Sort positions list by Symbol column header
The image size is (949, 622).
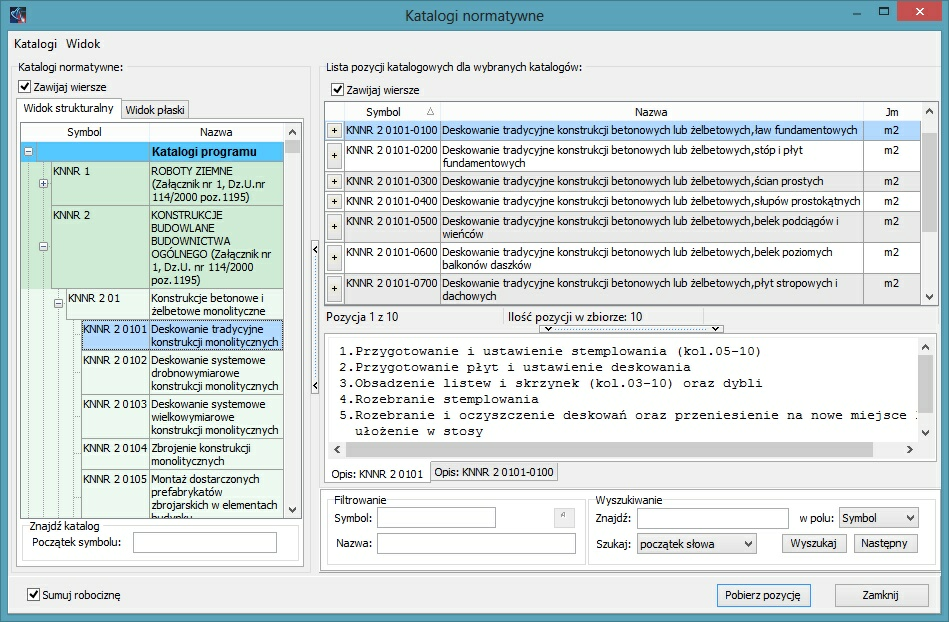392,112
